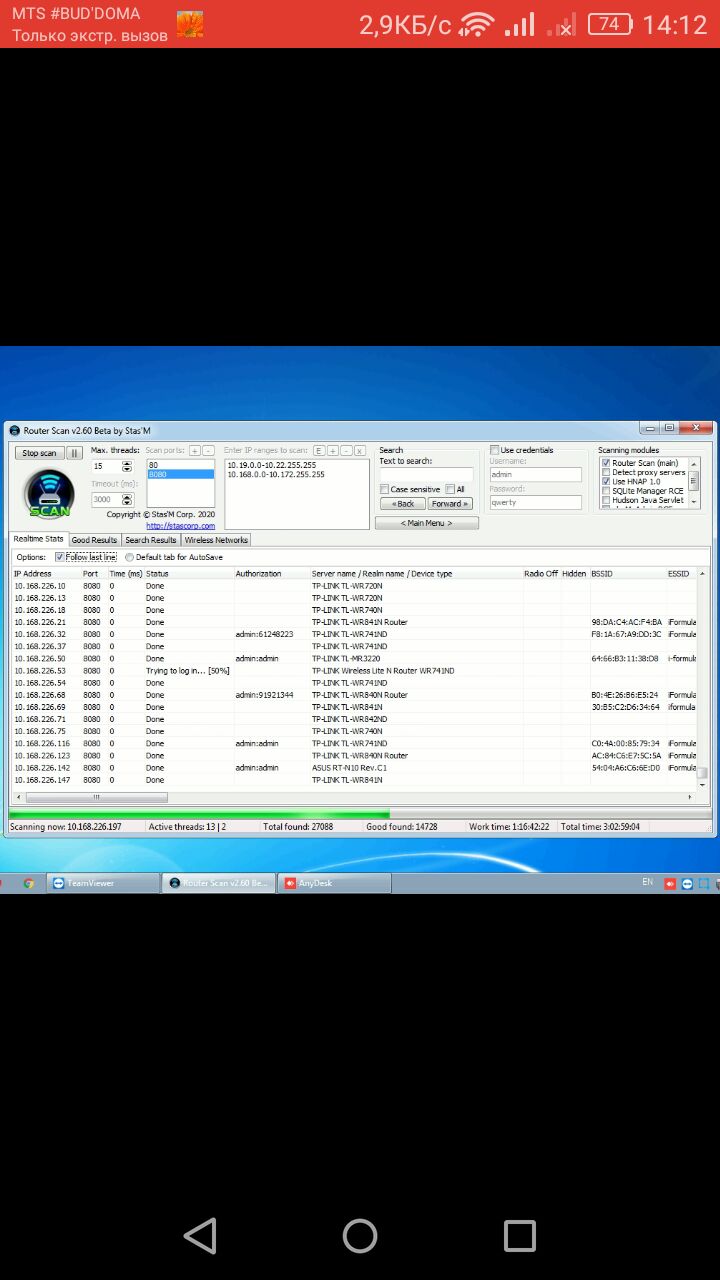
Task: Open the IP ranges editor via E button
Action: 319,451
